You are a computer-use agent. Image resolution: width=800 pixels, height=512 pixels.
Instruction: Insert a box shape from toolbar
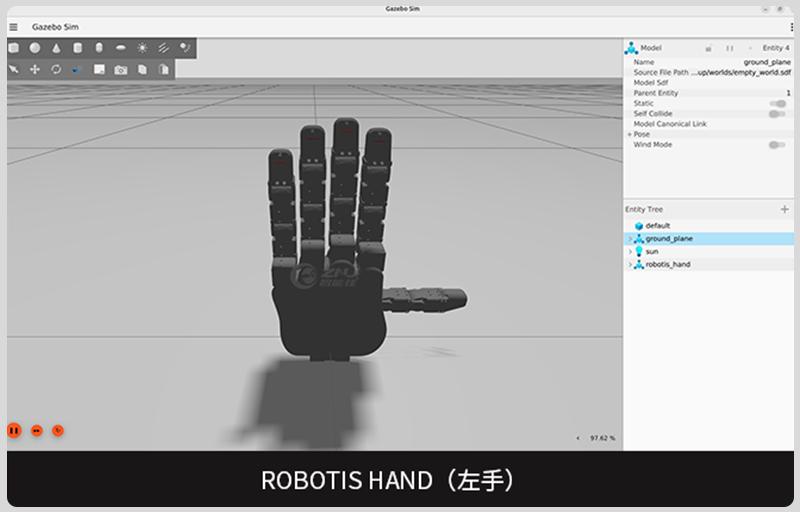tap(14, 47)
